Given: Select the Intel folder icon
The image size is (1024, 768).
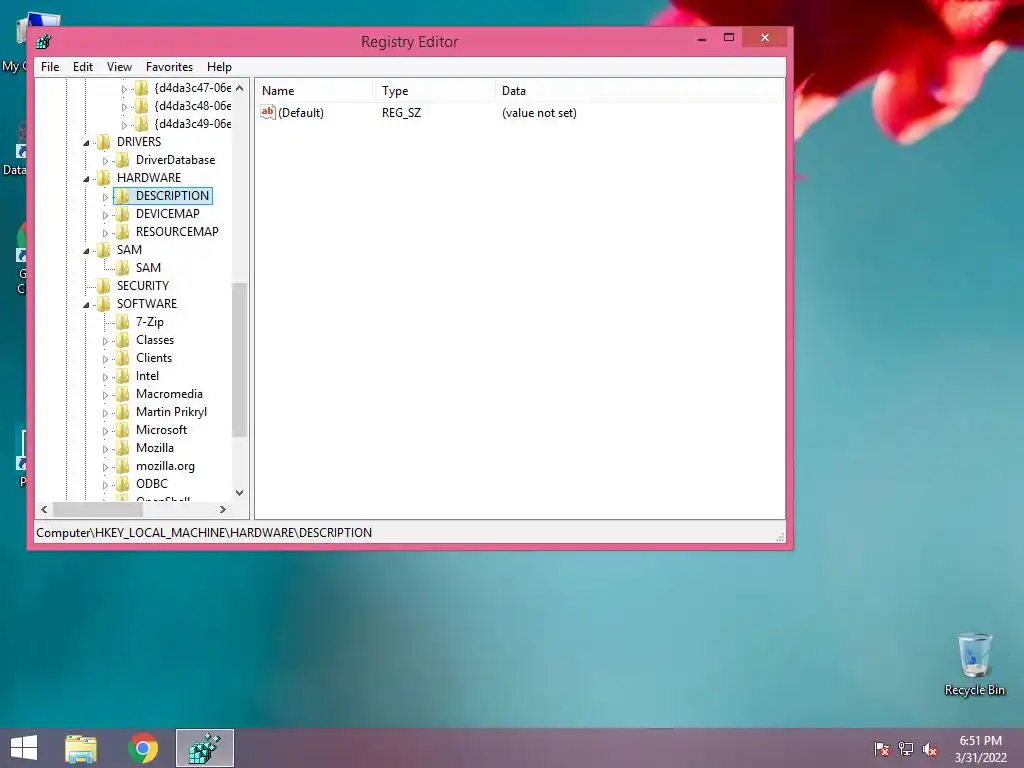Looking at the screenshot, I should point(122,376).
